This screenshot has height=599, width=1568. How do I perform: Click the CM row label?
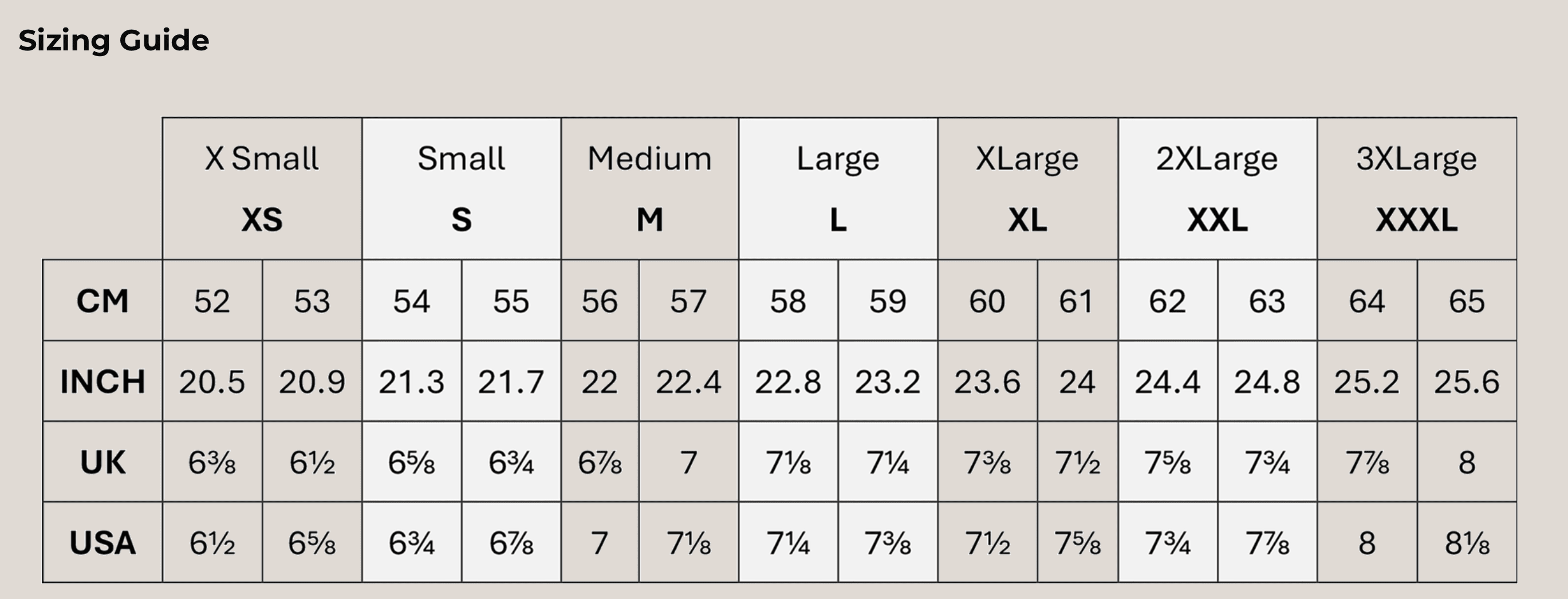[x=103, y=301]
